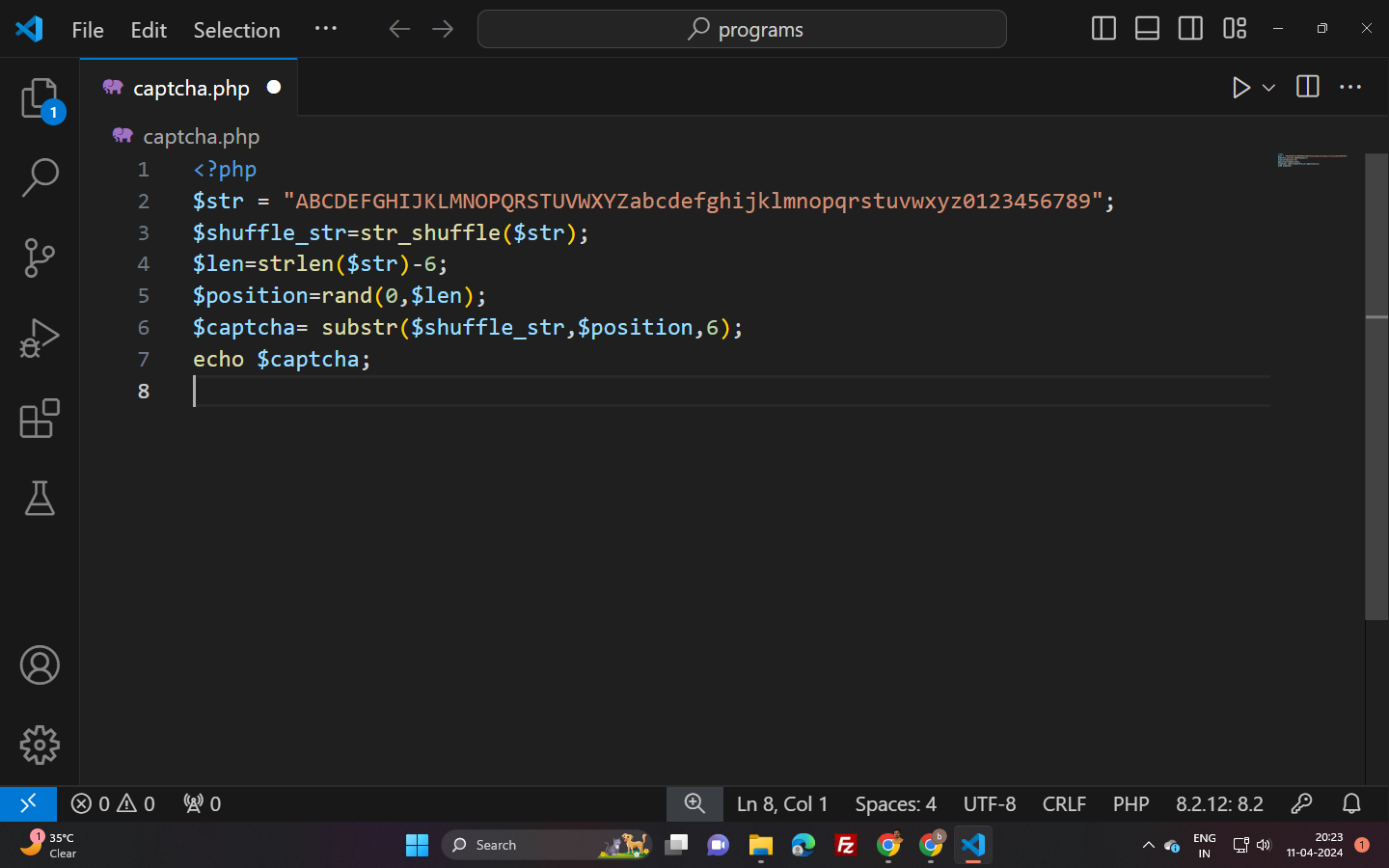The height and width of the screenshot is (868, 1389).
Task: Open the Selection menu
Action: [236, 30]
